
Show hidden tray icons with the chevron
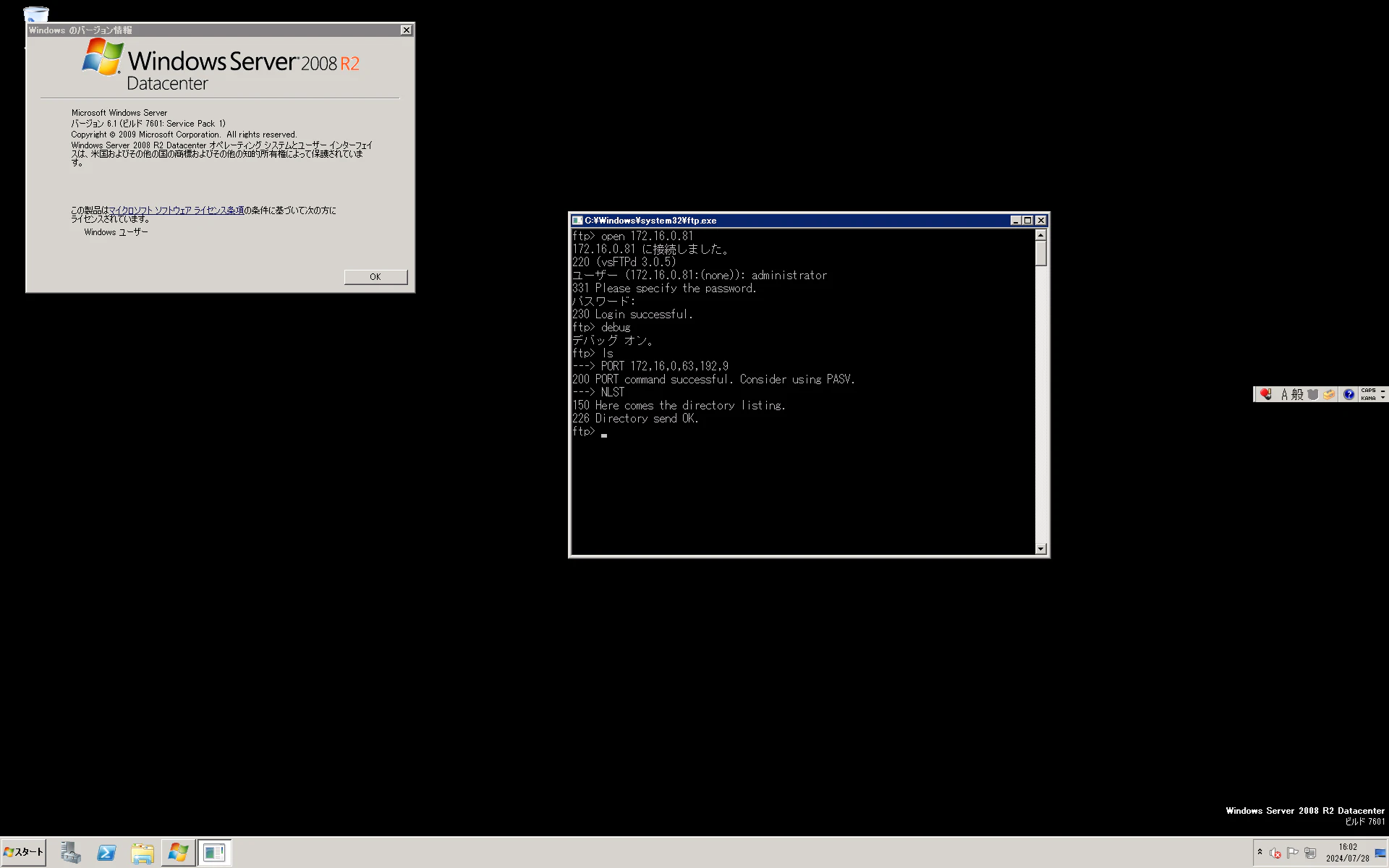click(x=1260, y=853)
